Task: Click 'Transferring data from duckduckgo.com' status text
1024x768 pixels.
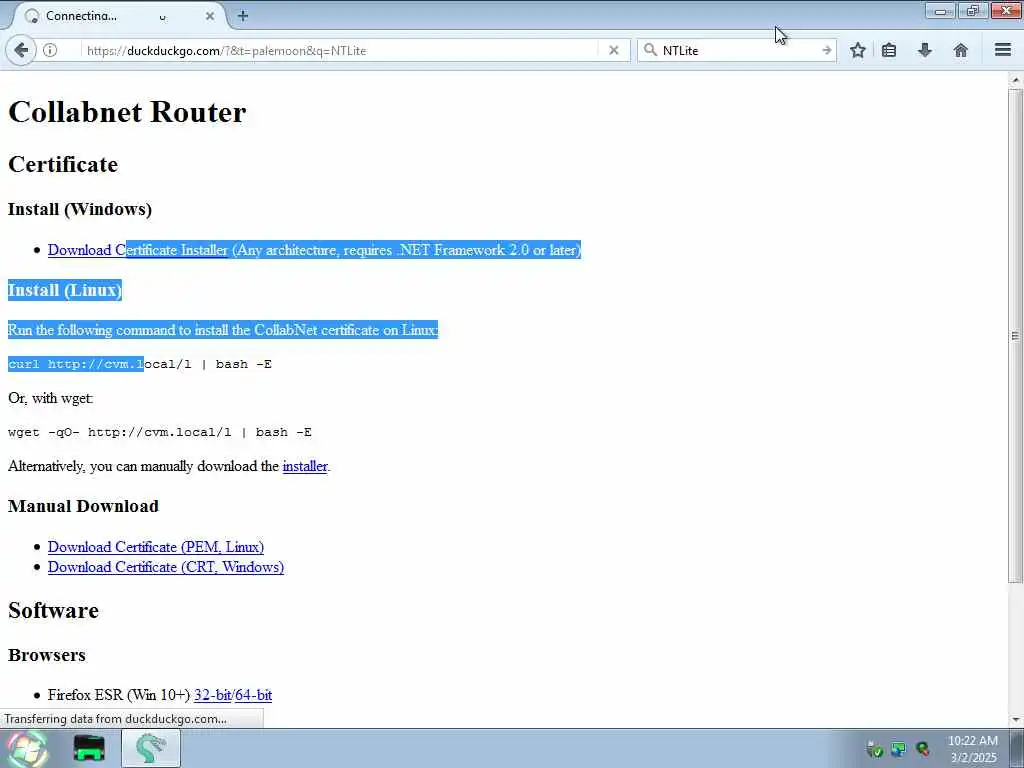Action: (116, 719)
